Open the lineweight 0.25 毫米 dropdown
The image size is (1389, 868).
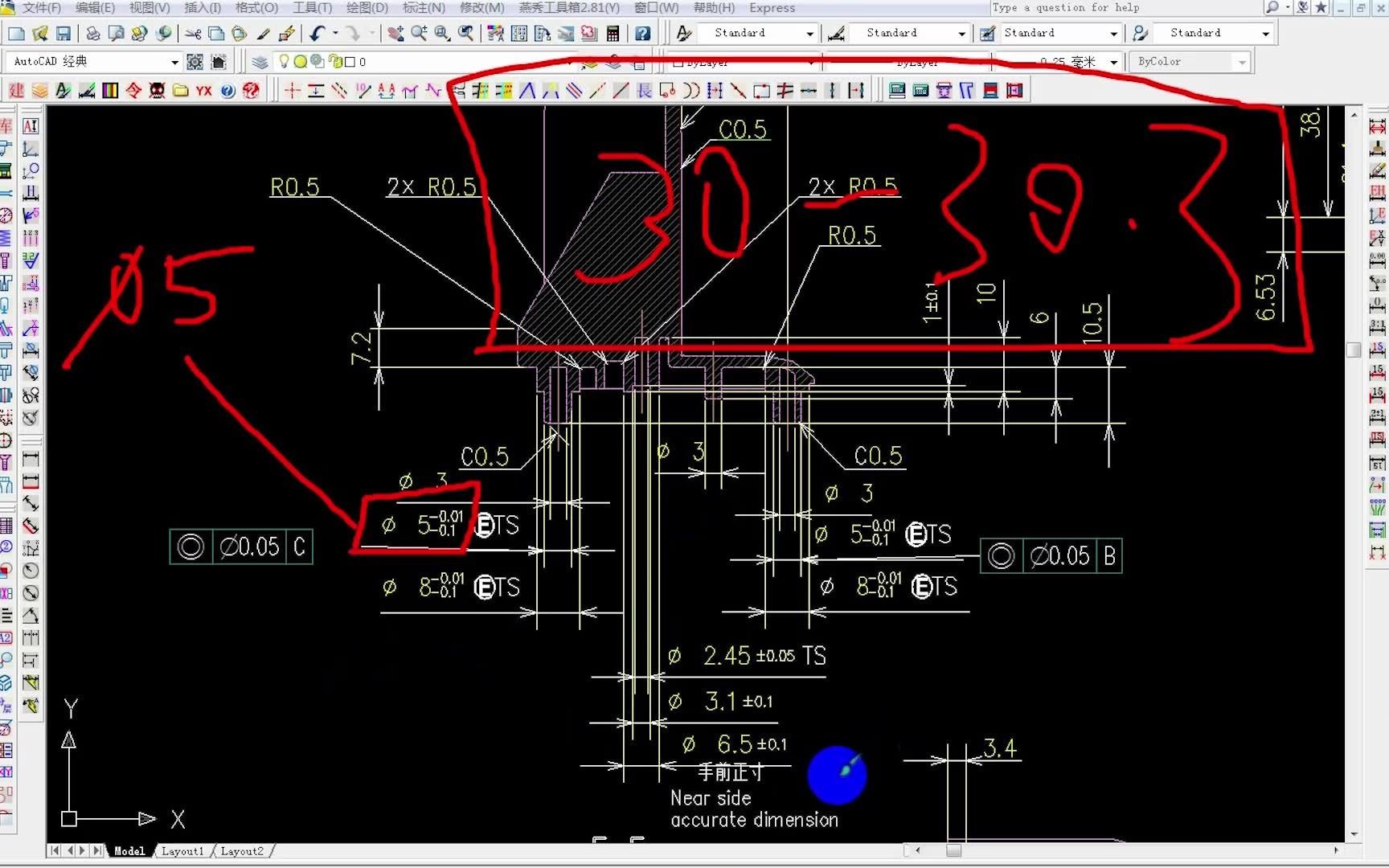coord(1113,62)
